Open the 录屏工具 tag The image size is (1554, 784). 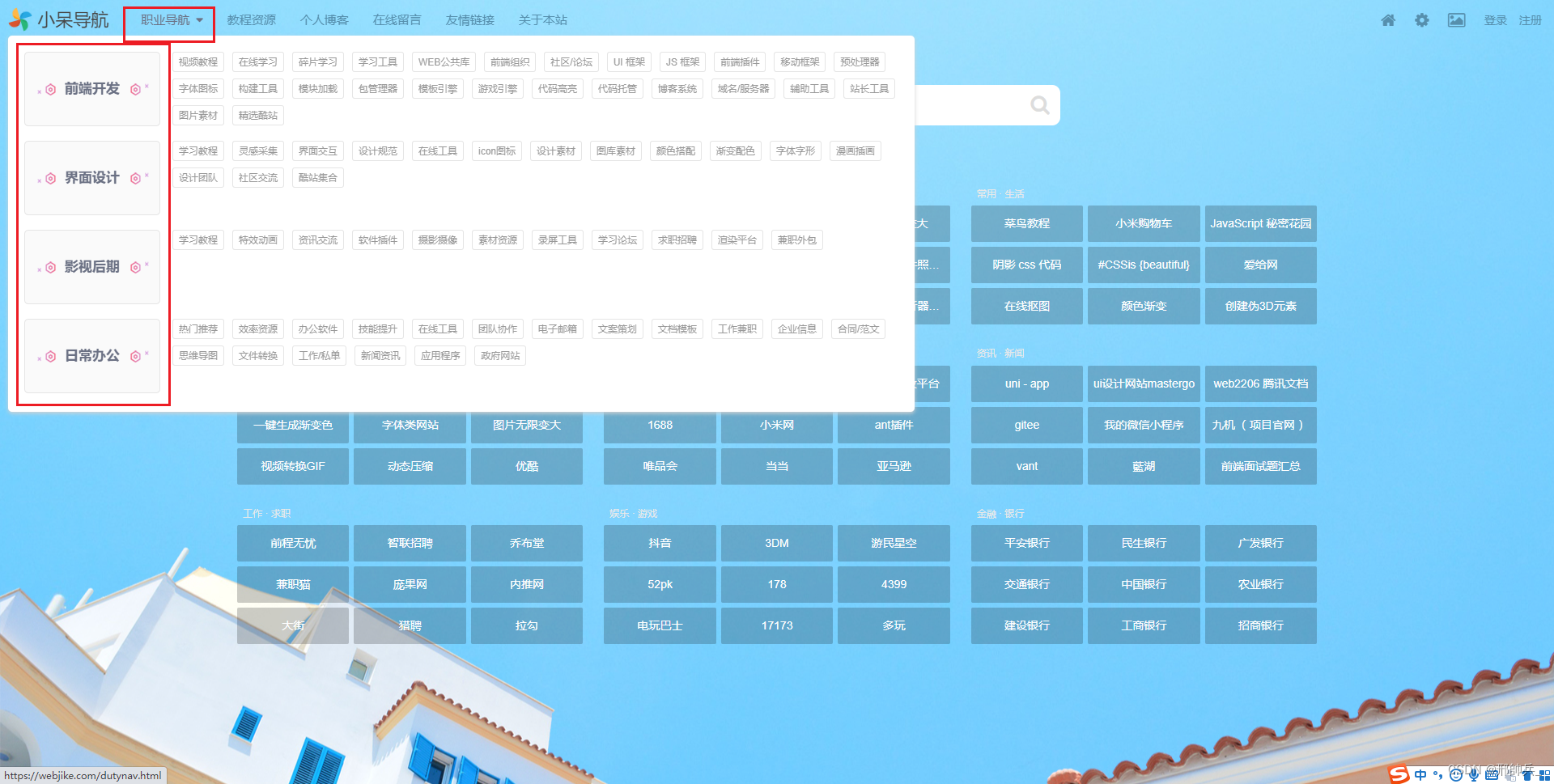[558, 240]
